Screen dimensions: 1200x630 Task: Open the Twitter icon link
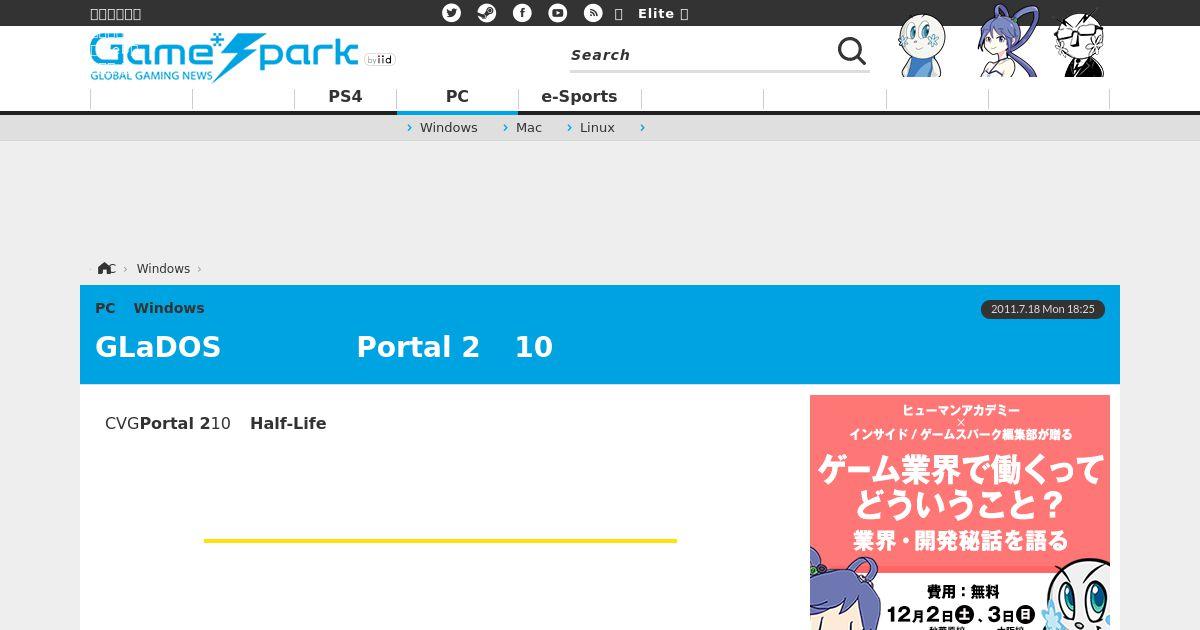452,13
